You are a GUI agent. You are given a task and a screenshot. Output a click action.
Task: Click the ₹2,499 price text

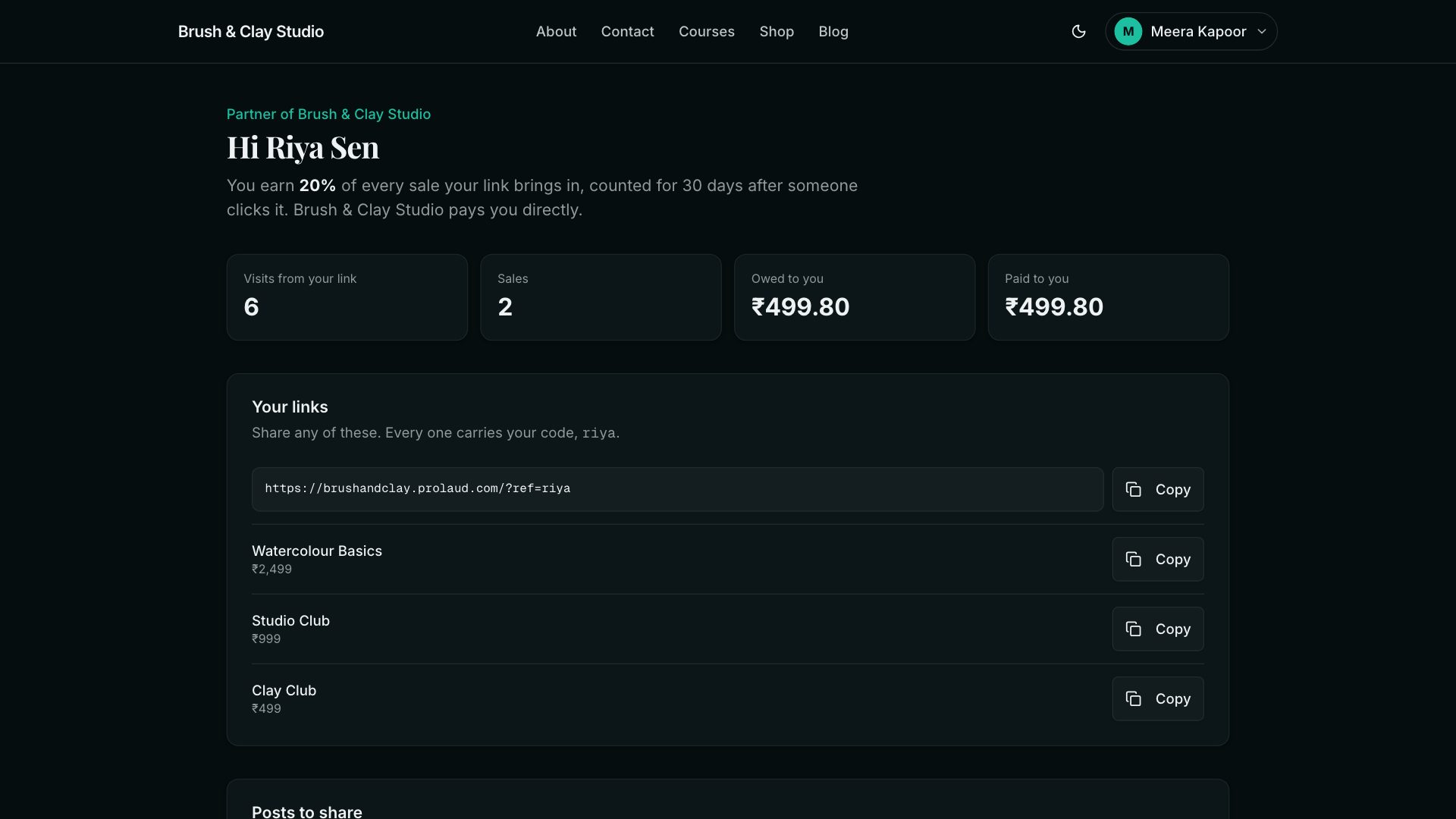tap(271, 569)
